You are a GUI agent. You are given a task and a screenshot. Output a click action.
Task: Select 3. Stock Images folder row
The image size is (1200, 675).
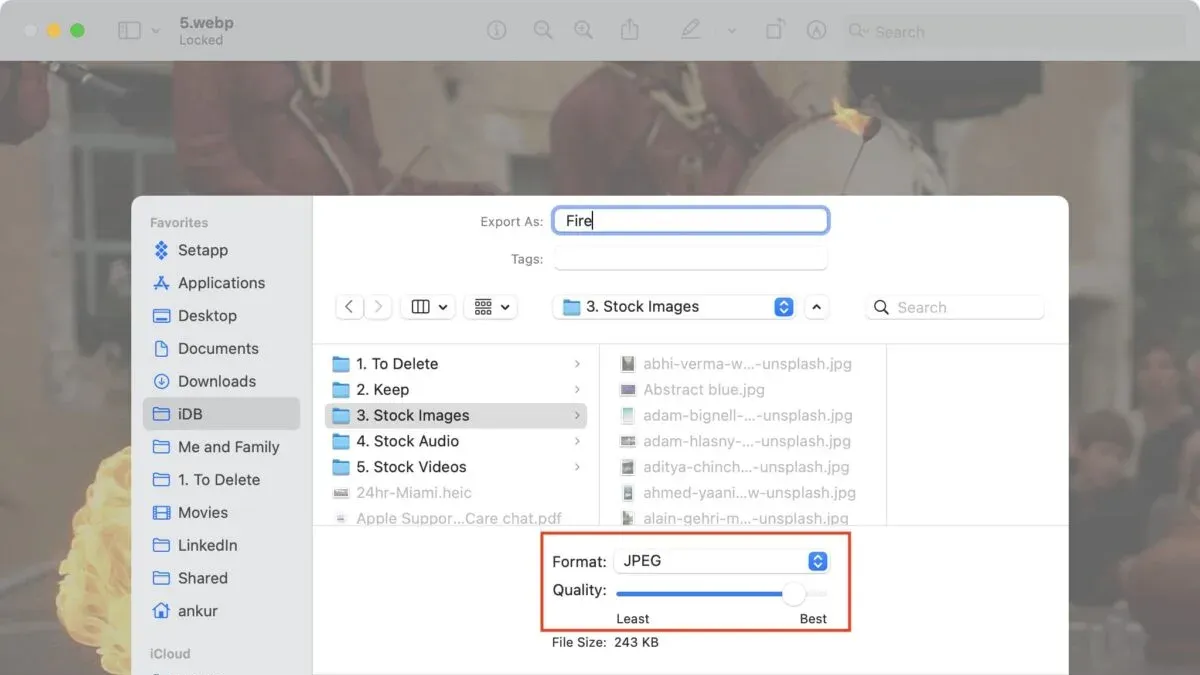coord(456,415)
